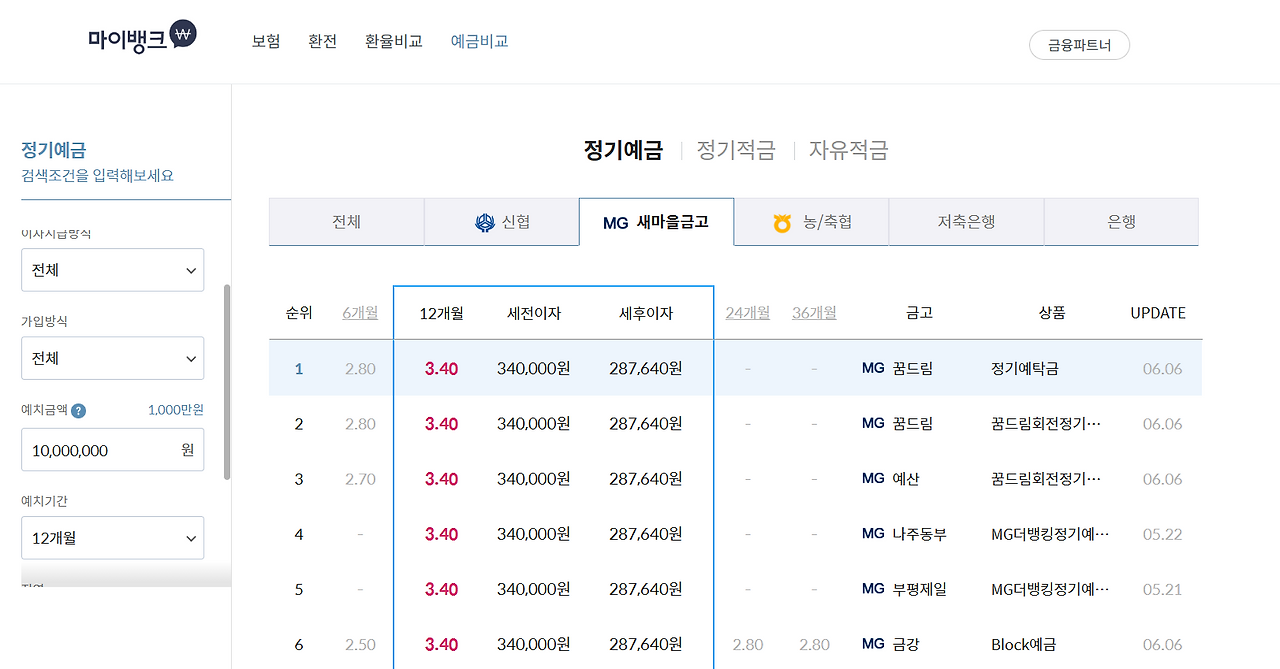Image resolution: width=1280 pixels, height=669 pixels.
Task: Switch to 정기예금 product type
Action: (x=623, y=150)
